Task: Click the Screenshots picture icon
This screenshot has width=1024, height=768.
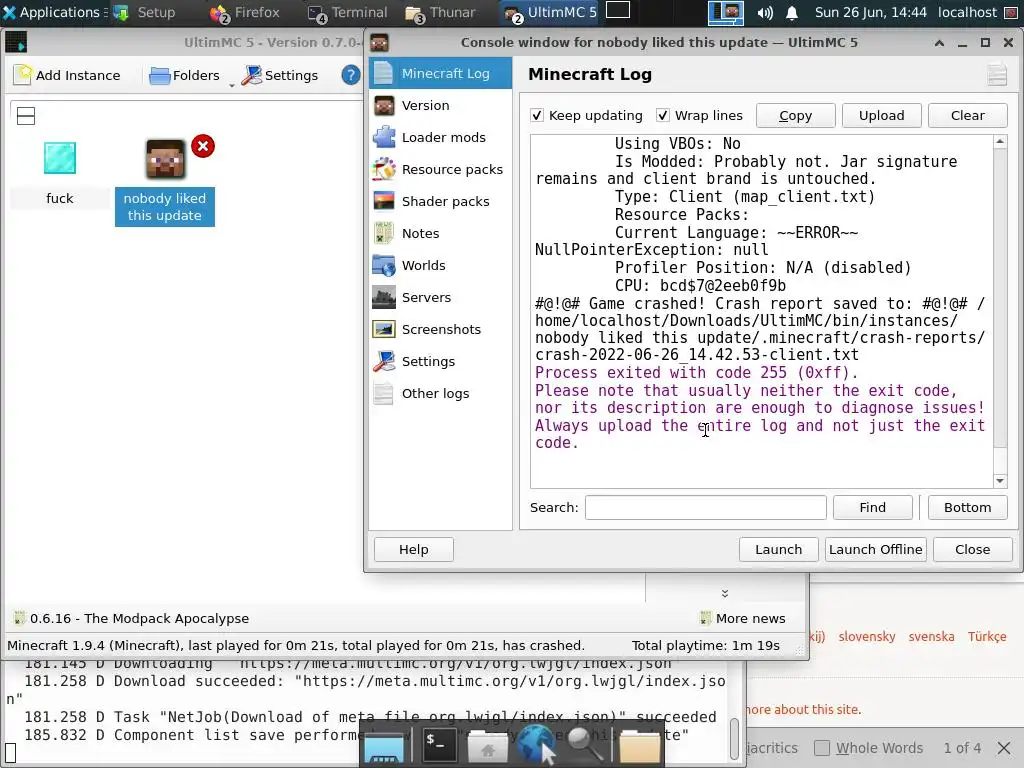Action: [384, 329]
